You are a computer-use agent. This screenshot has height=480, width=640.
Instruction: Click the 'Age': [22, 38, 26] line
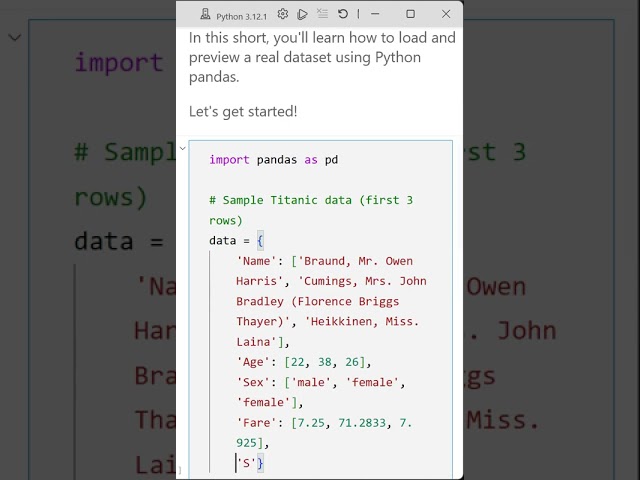pos(304,362)
